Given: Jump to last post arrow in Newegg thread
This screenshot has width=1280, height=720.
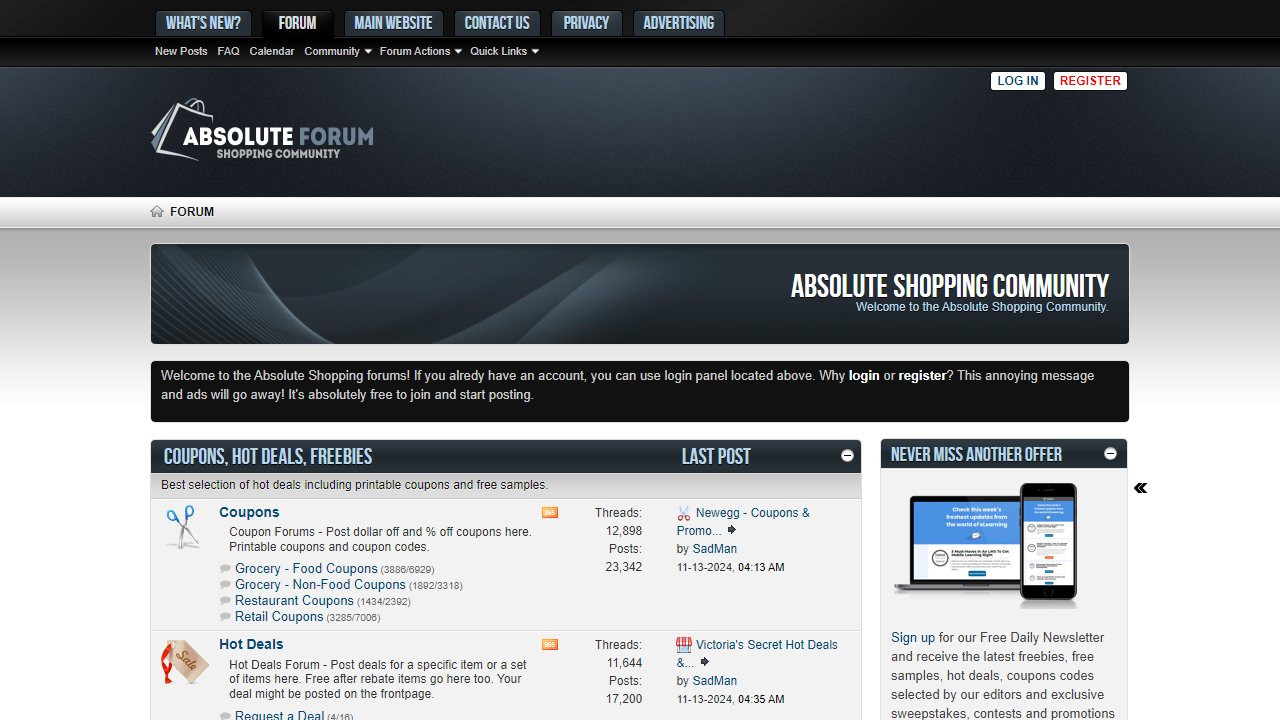Looking at the screenshot, I should [732, 530].
